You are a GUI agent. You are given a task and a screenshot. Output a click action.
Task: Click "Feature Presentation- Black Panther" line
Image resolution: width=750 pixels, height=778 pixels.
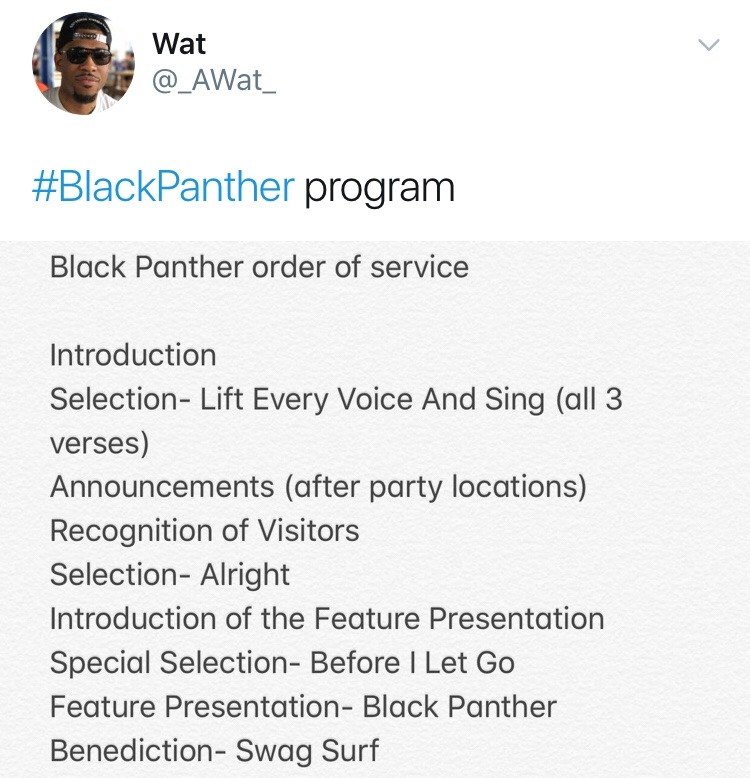[x=303, y=706]
